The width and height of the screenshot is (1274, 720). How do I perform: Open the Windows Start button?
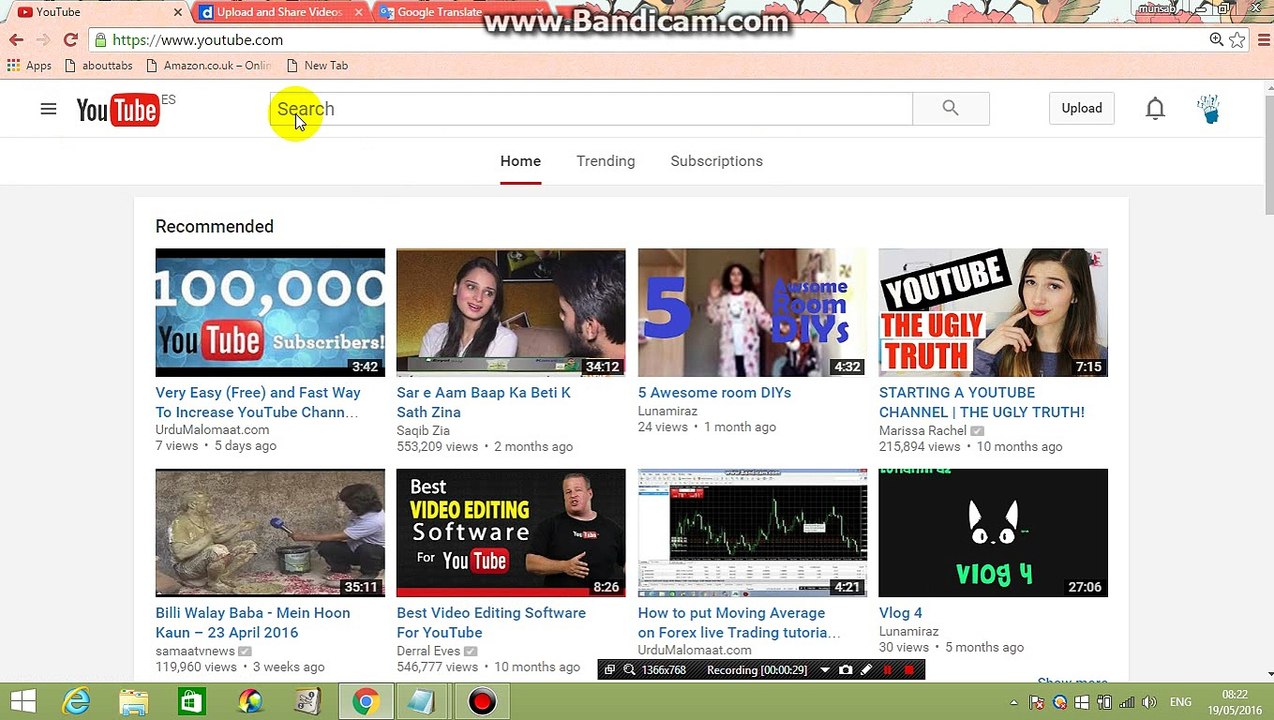tap(23, 702)
